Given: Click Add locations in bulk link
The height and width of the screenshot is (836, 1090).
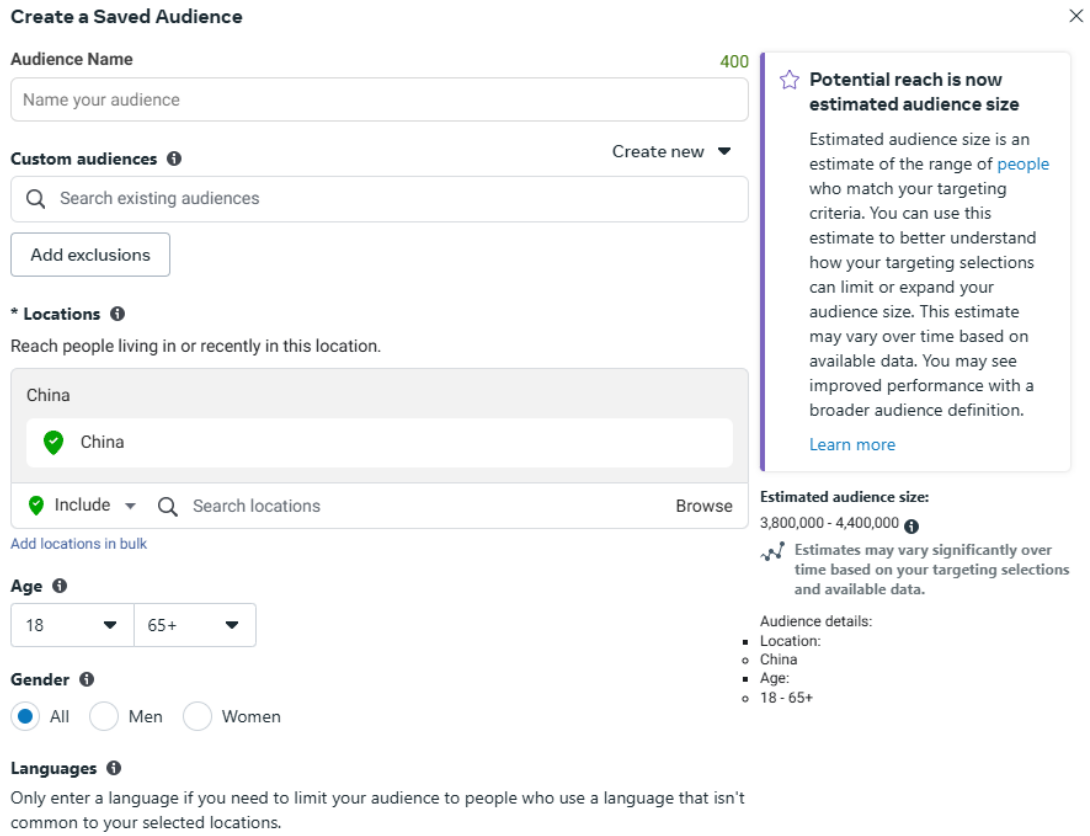Looking at the screenshot, I should pos(79,544).
